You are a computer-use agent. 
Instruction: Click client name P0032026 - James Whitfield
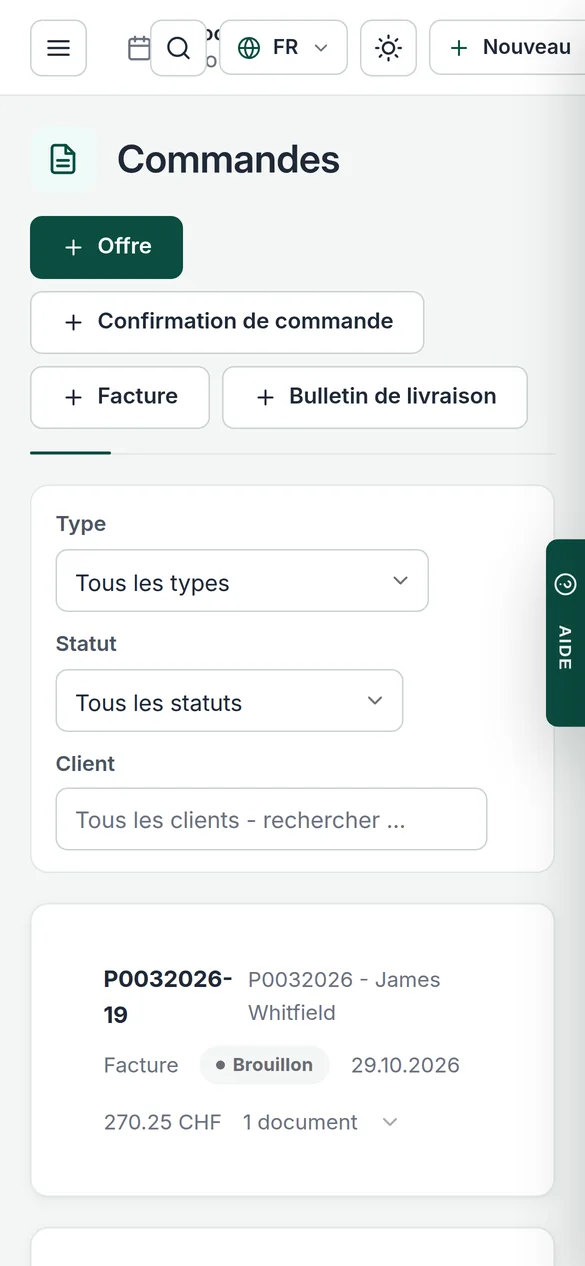pos(344,996)
